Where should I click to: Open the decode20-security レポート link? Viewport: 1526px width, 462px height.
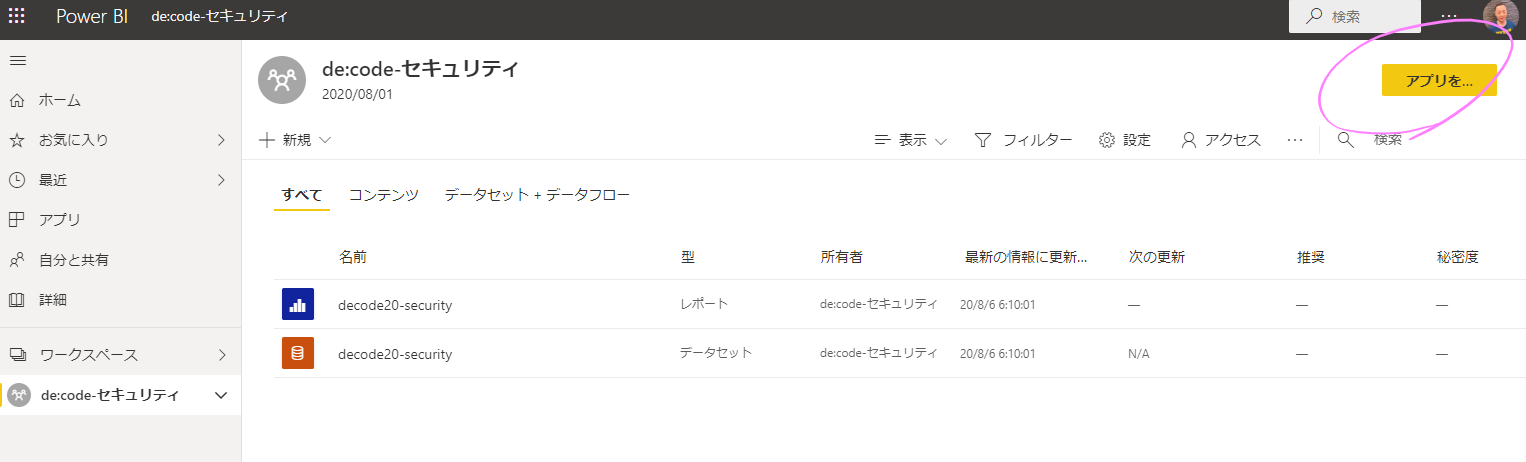[395, 305]
